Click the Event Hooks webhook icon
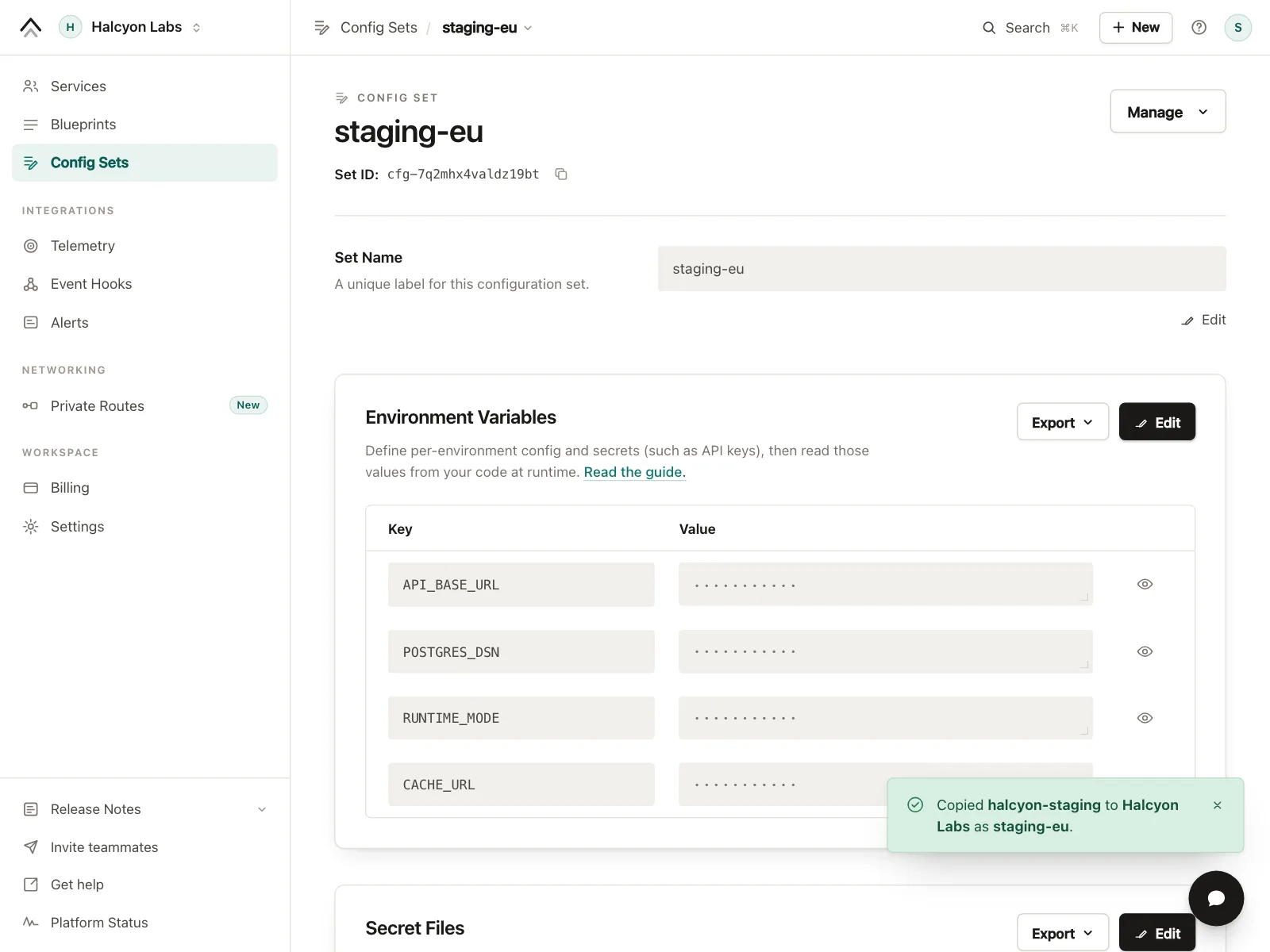This screenshot has width=1270, height=952. tap(31, 284)
